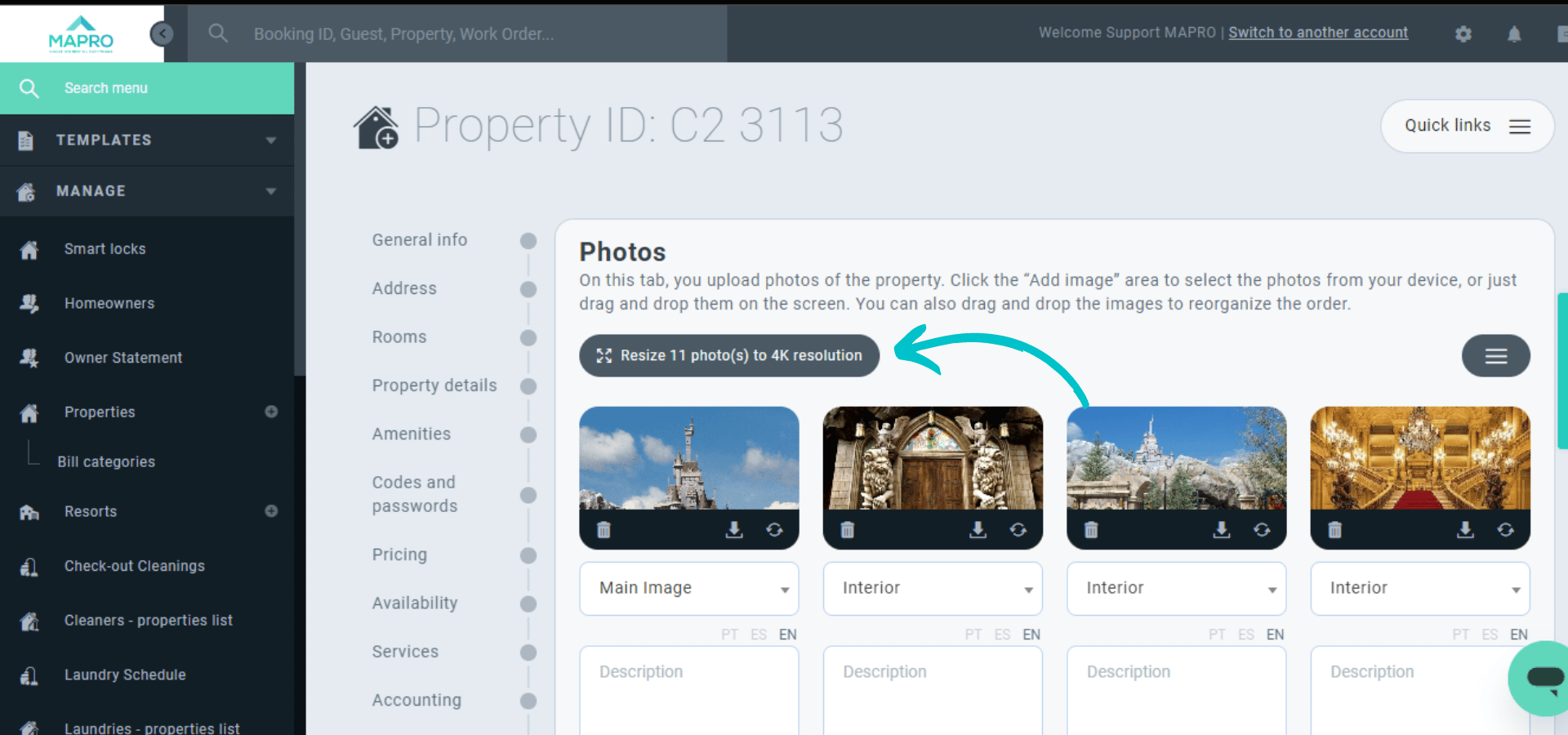
Task: Expand the TEMPLATES section
Action: 147,140
